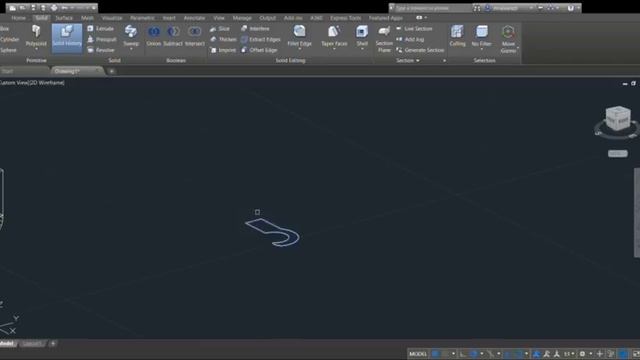The width and height of the screenshot is (640, 360).
Task: Apply the Subtract boolean
Action: pyautogui.click(x=173, y=36)
